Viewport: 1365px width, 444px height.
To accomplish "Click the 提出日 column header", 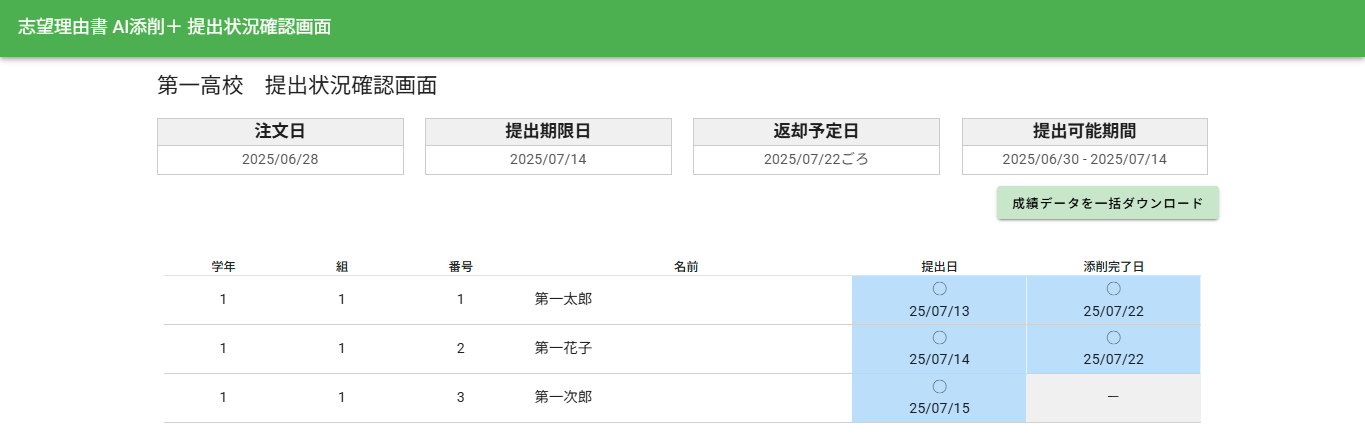I will [x=939, y=267].
